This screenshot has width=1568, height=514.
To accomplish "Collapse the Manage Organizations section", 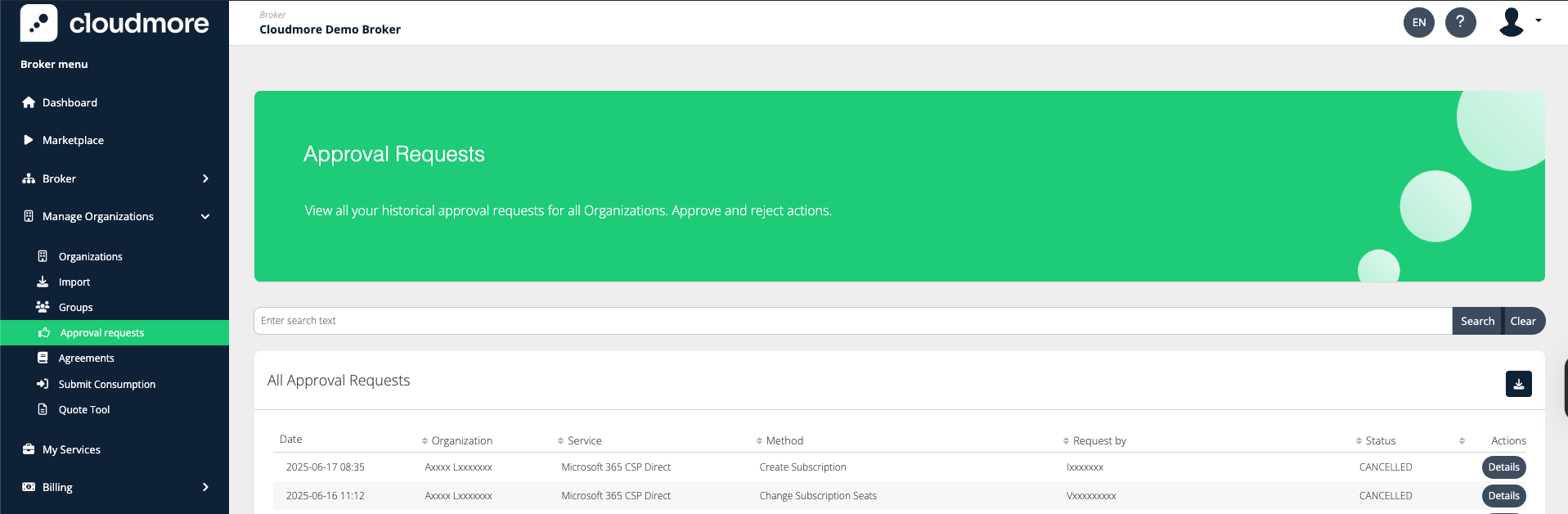I will 205,216.
